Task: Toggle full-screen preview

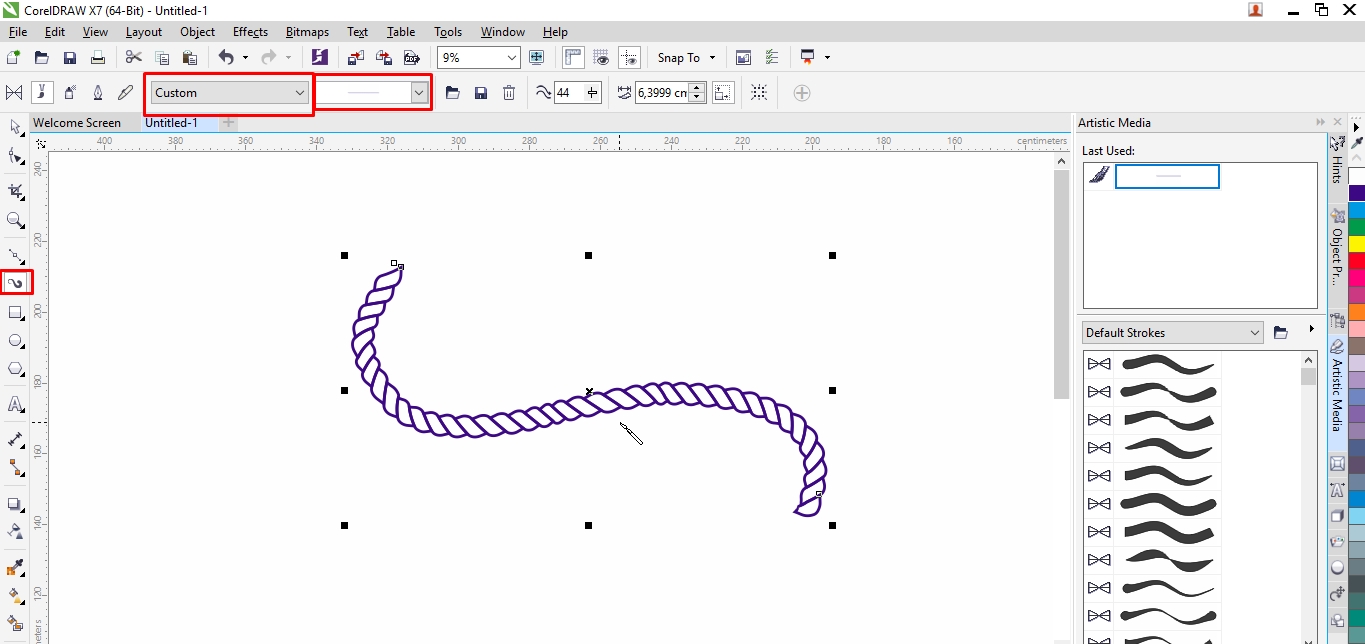Action: click(x=537, y=58)
